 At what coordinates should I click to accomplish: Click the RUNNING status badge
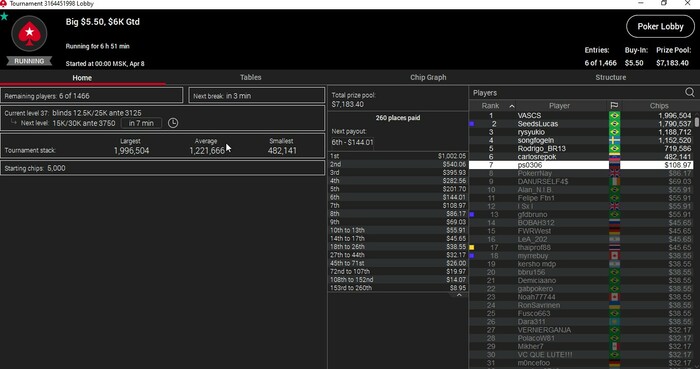coord(29,61)
